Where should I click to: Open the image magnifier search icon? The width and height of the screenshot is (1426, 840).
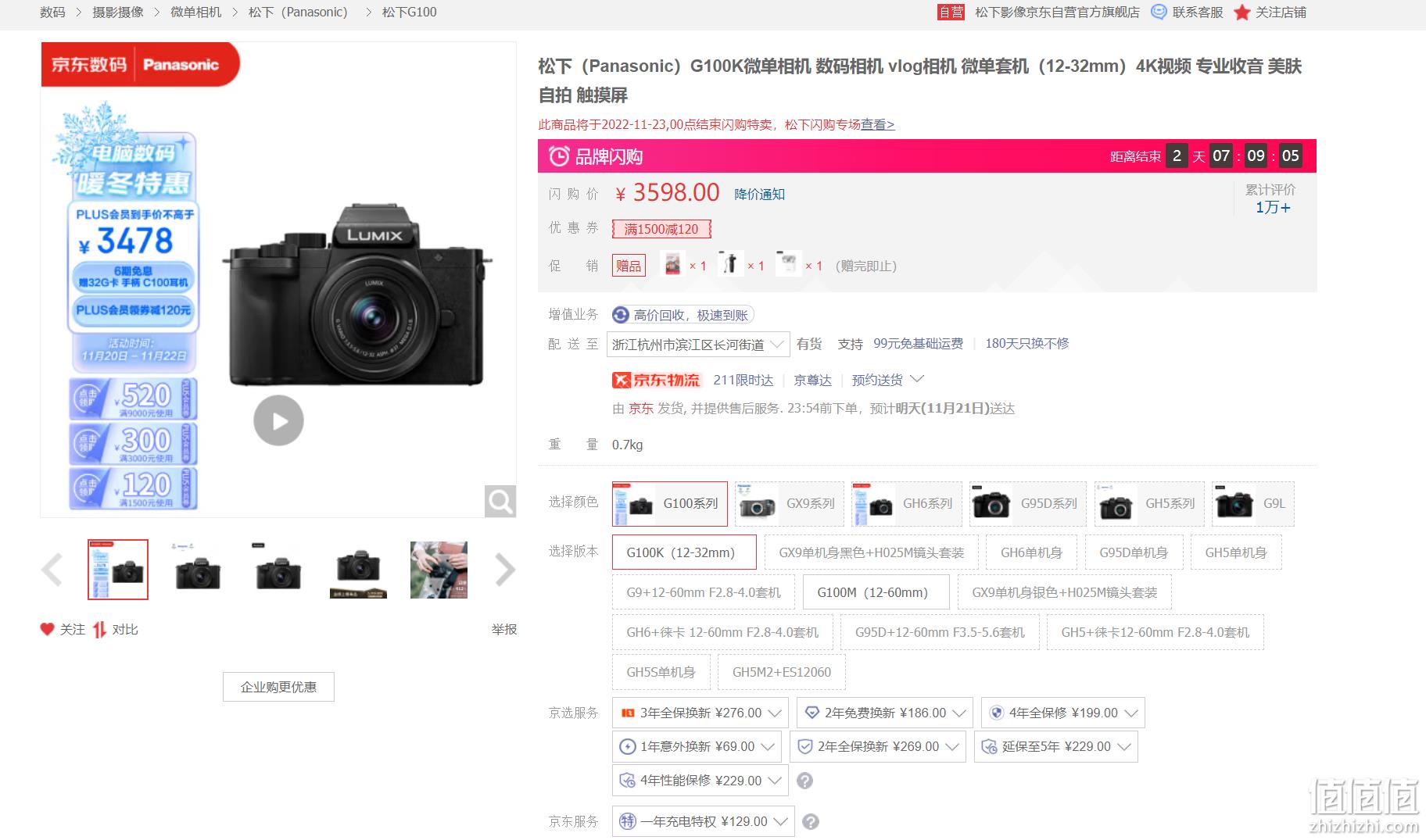coord(500,501)
